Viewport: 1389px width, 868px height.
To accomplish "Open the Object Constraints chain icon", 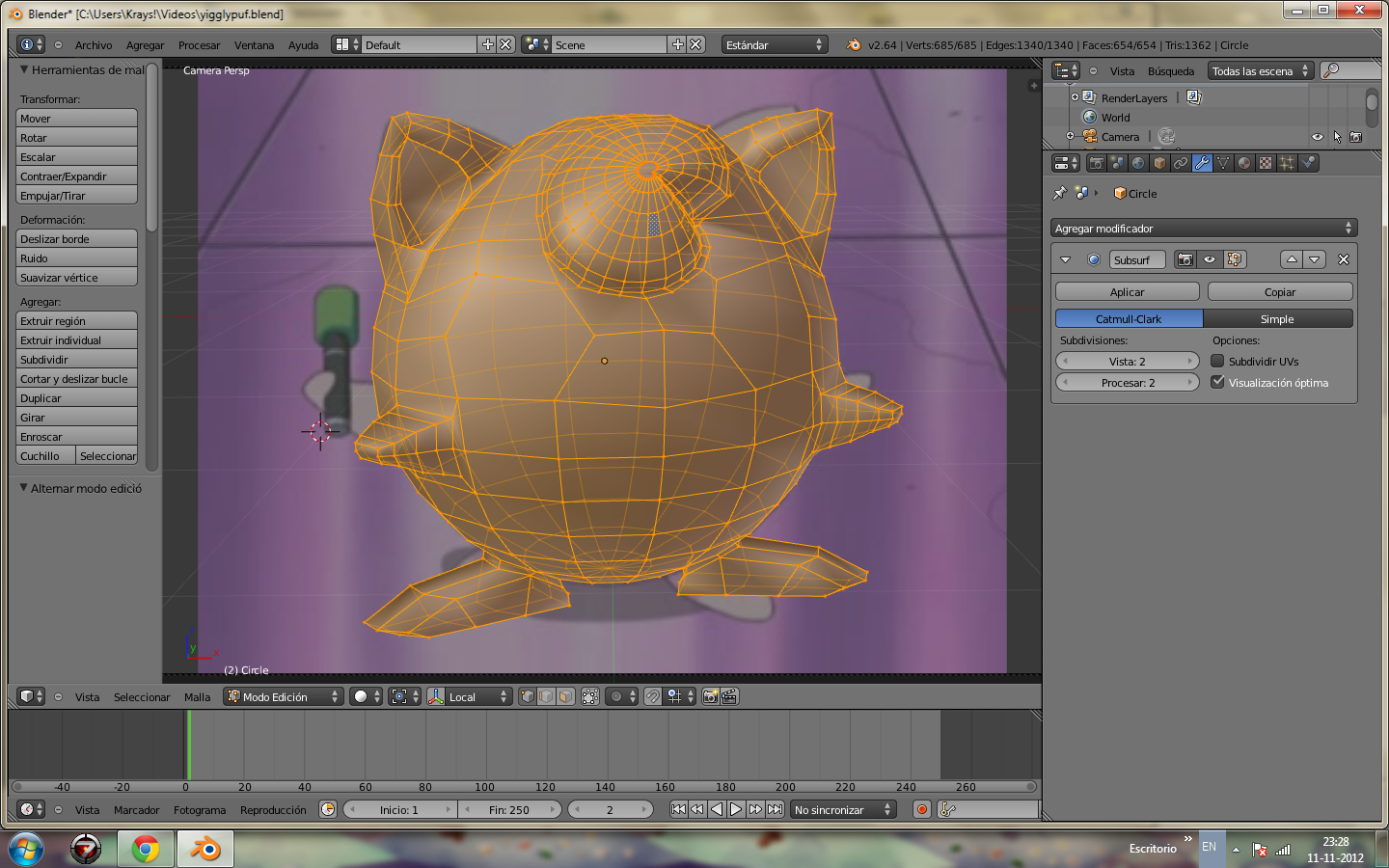I will coord(1181,163).
